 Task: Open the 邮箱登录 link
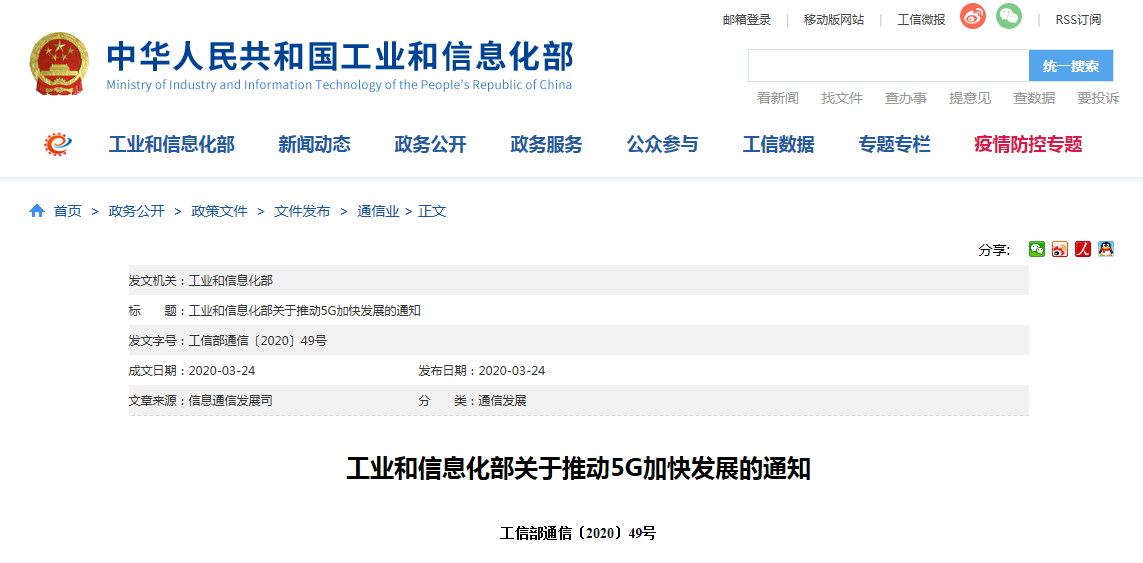point(747,19)
